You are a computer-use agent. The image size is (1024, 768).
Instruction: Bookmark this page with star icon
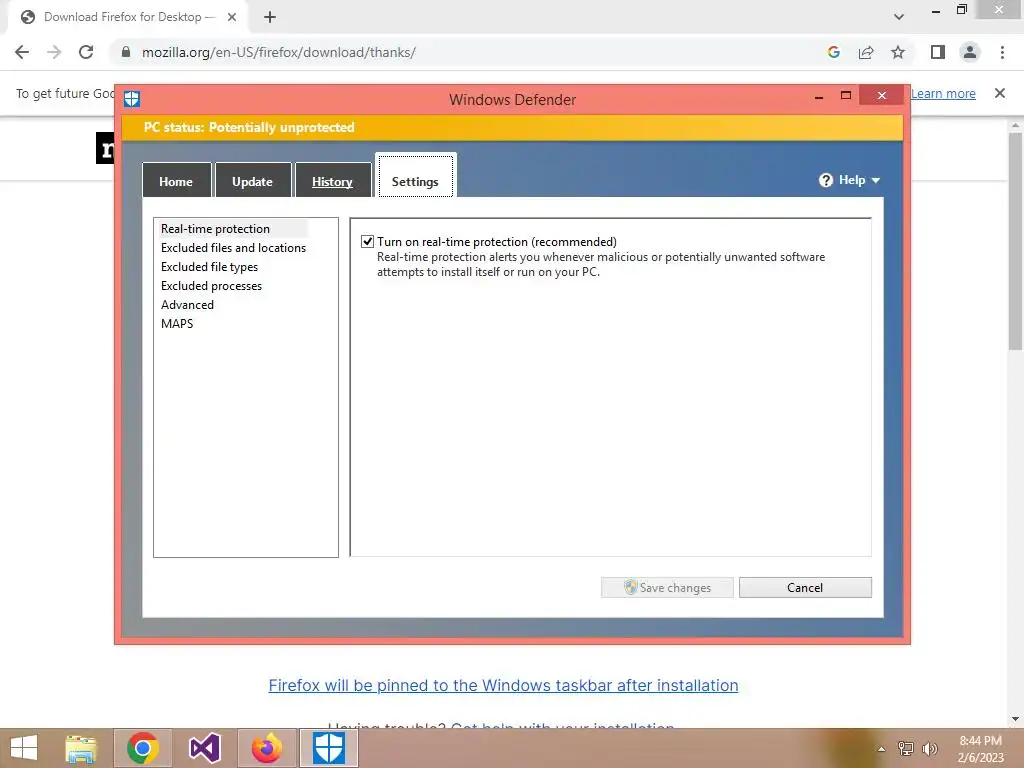[x=898, y=52]
